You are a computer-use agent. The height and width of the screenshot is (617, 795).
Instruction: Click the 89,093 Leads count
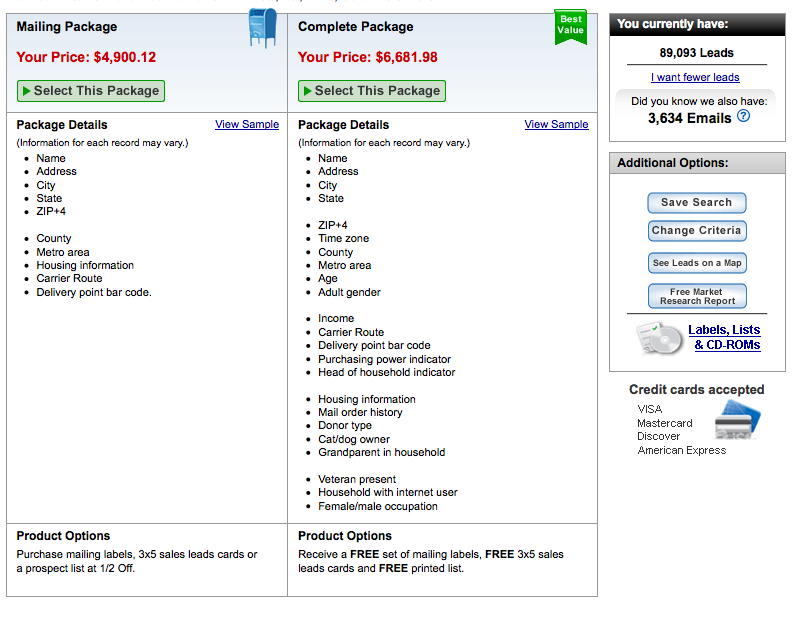pyautogui.click(x=696, y=53)
